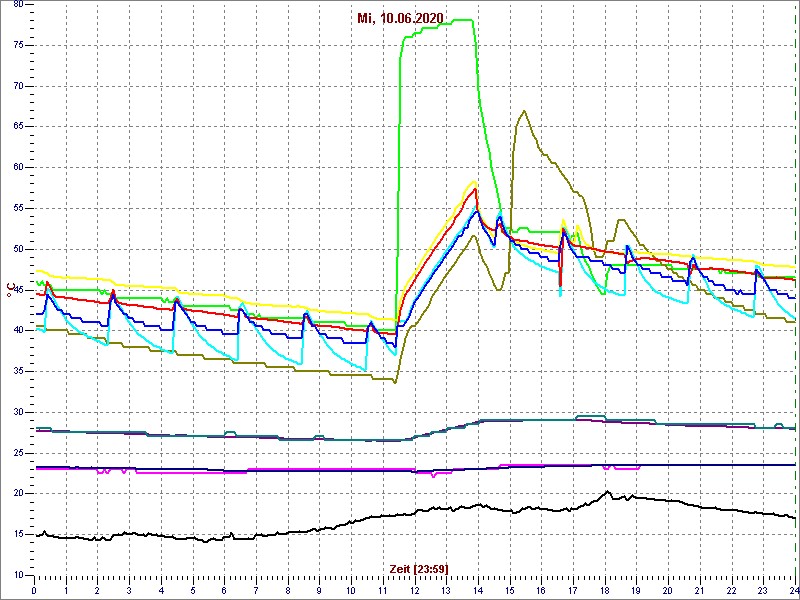Click hour '4' on the time axis

tap(161, 591)
